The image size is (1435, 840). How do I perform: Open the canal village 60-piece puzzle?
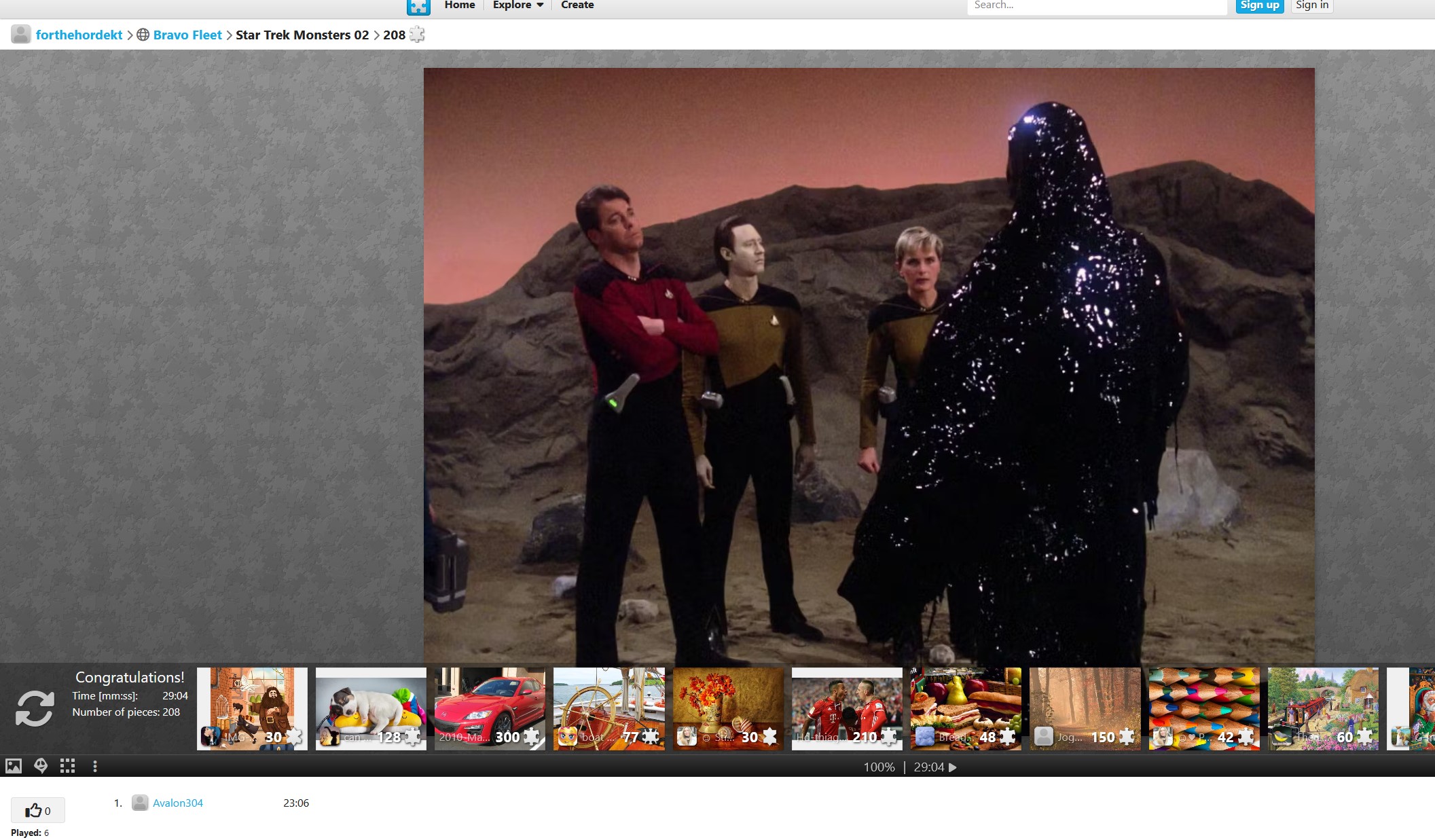(1323, 708)
